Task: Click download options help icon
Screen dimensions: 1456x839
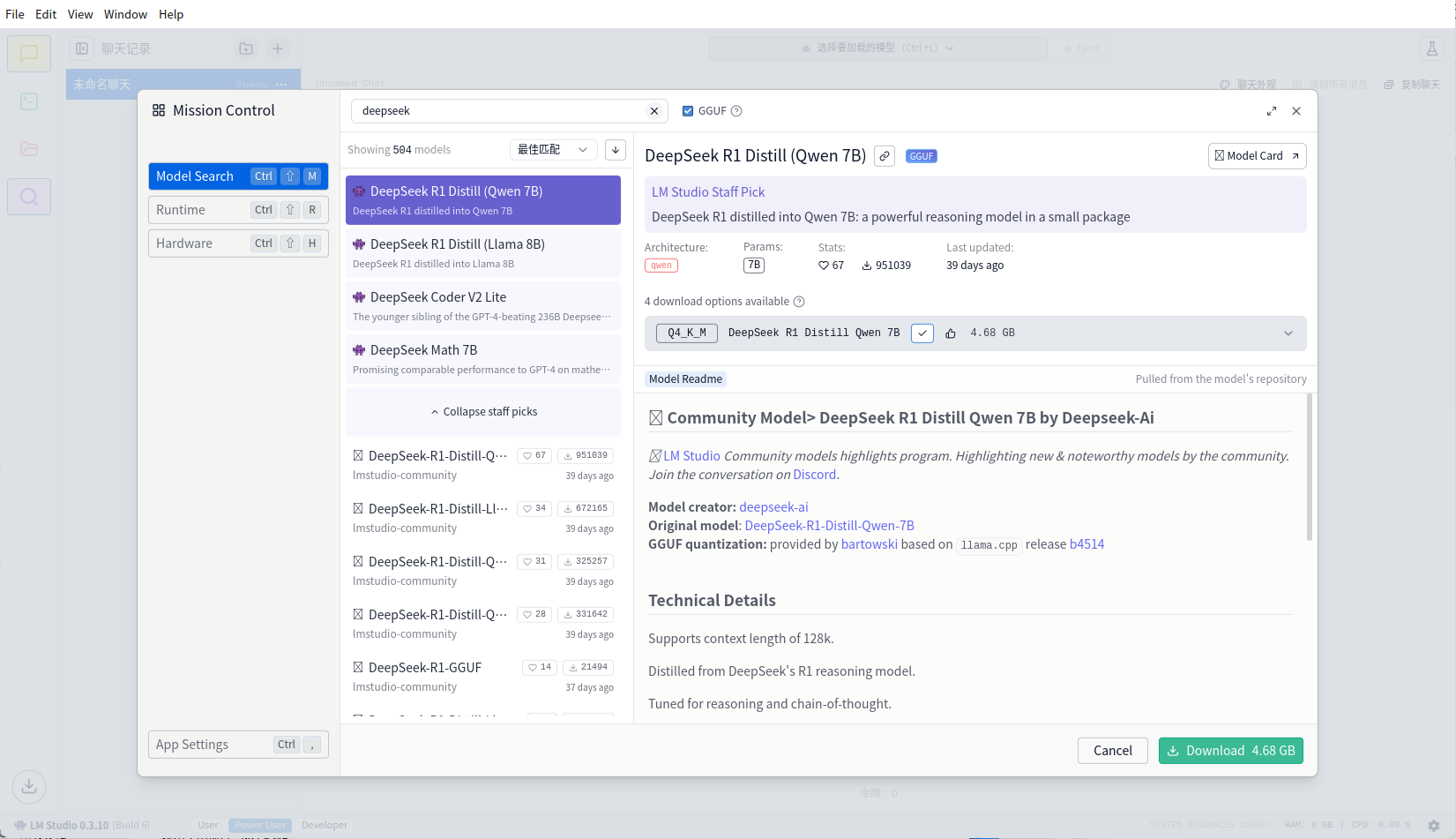Action: [799, 302]
